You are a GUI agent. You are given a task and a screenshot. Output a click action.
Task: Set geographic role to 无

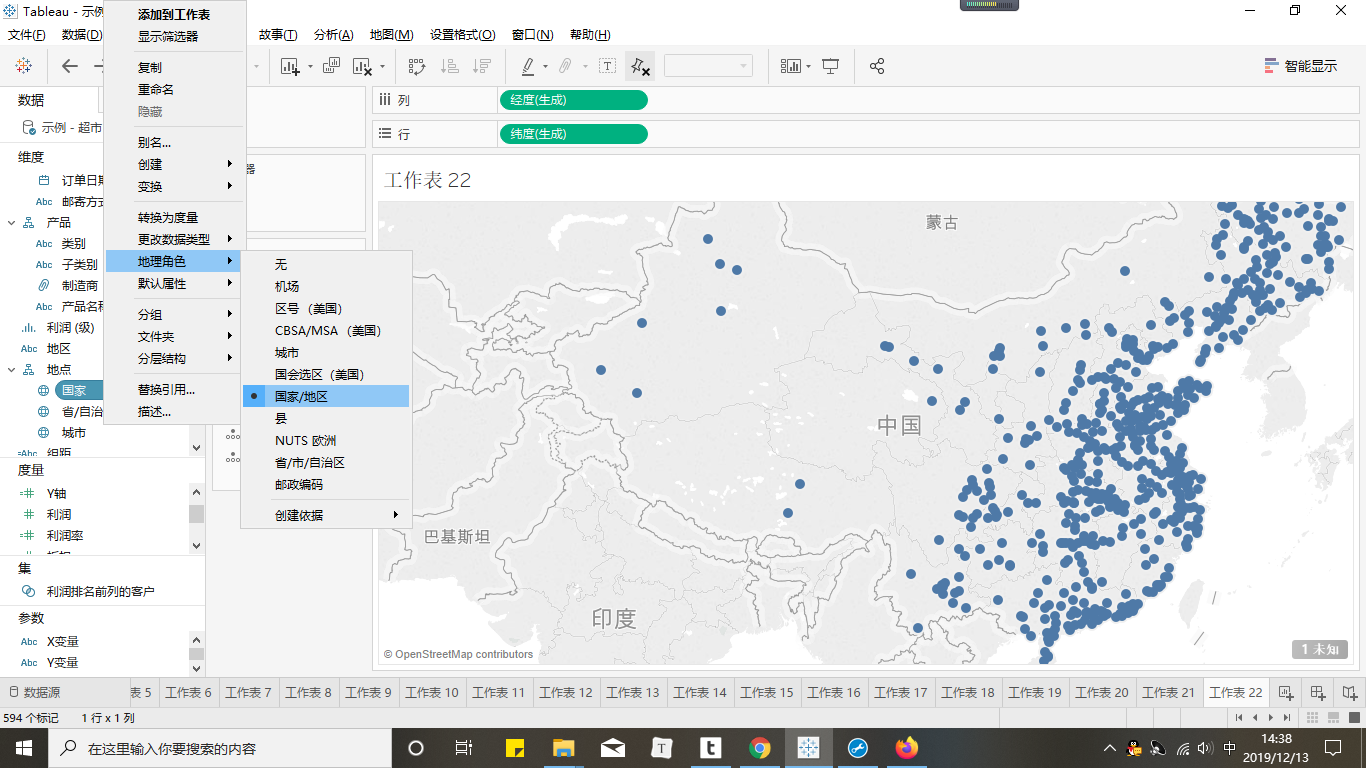pyautogui.click(x=281, y=264)
